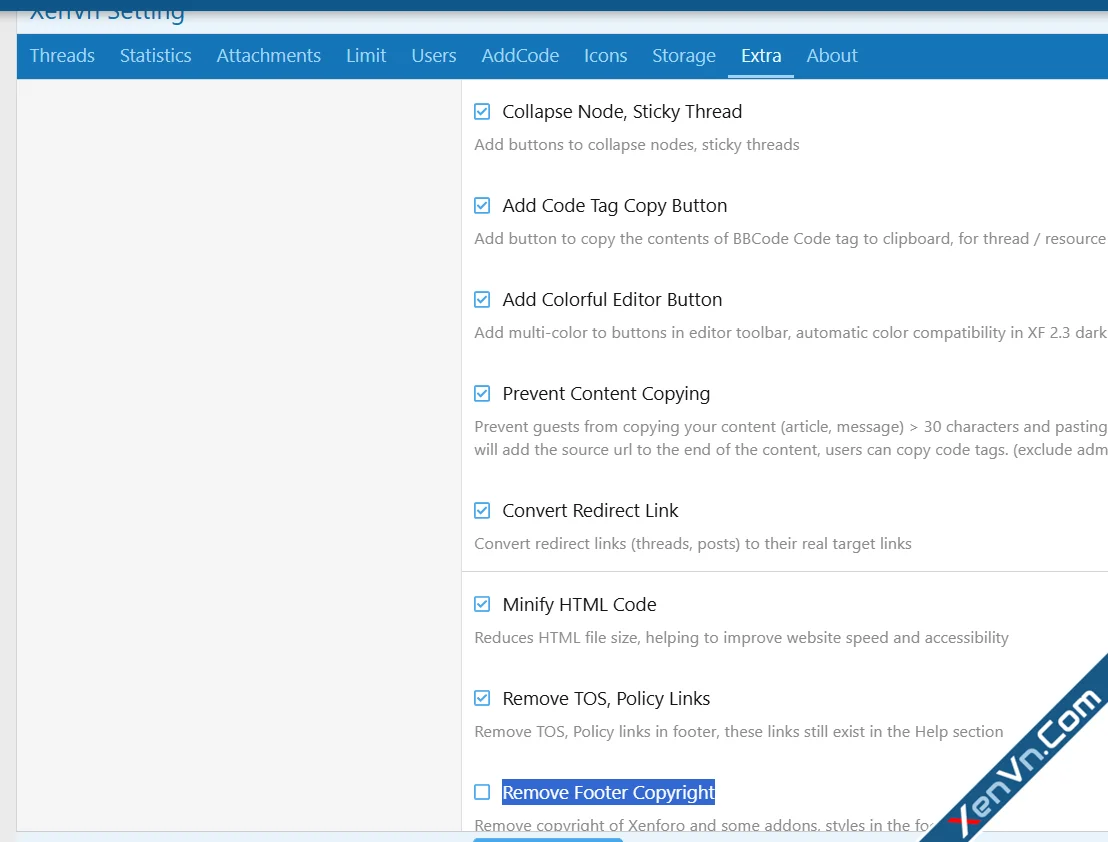Screen dimensions: 1108x842
Task: Uncheck the Convert Redirect Link checkbox
Action: [482, 511]
